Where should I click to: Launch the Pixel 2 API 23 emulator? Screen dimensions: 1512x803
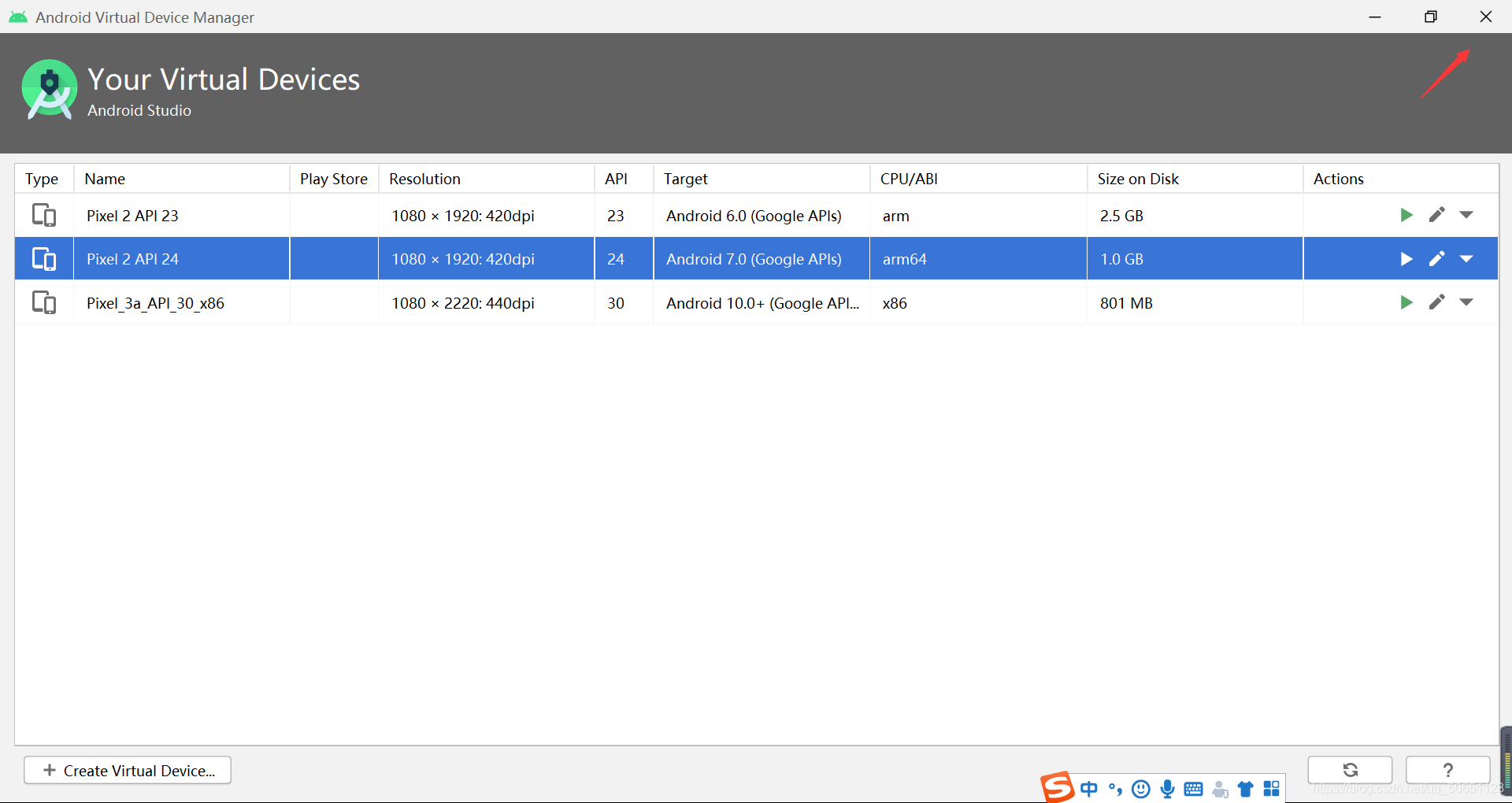tap(1406, 215)
